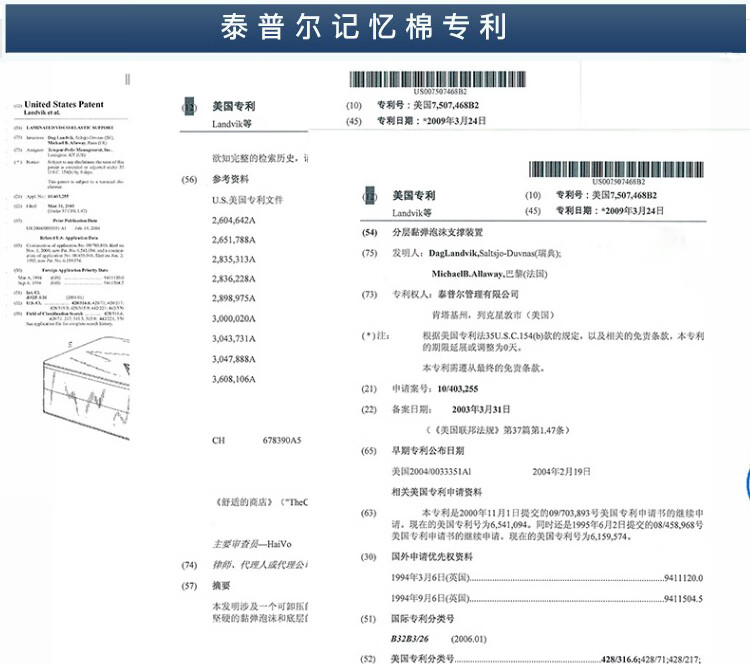750x664 pixels.
Task: Click the 《美国联邦法规》第37篇 note
Action: (x=497, y=430)
